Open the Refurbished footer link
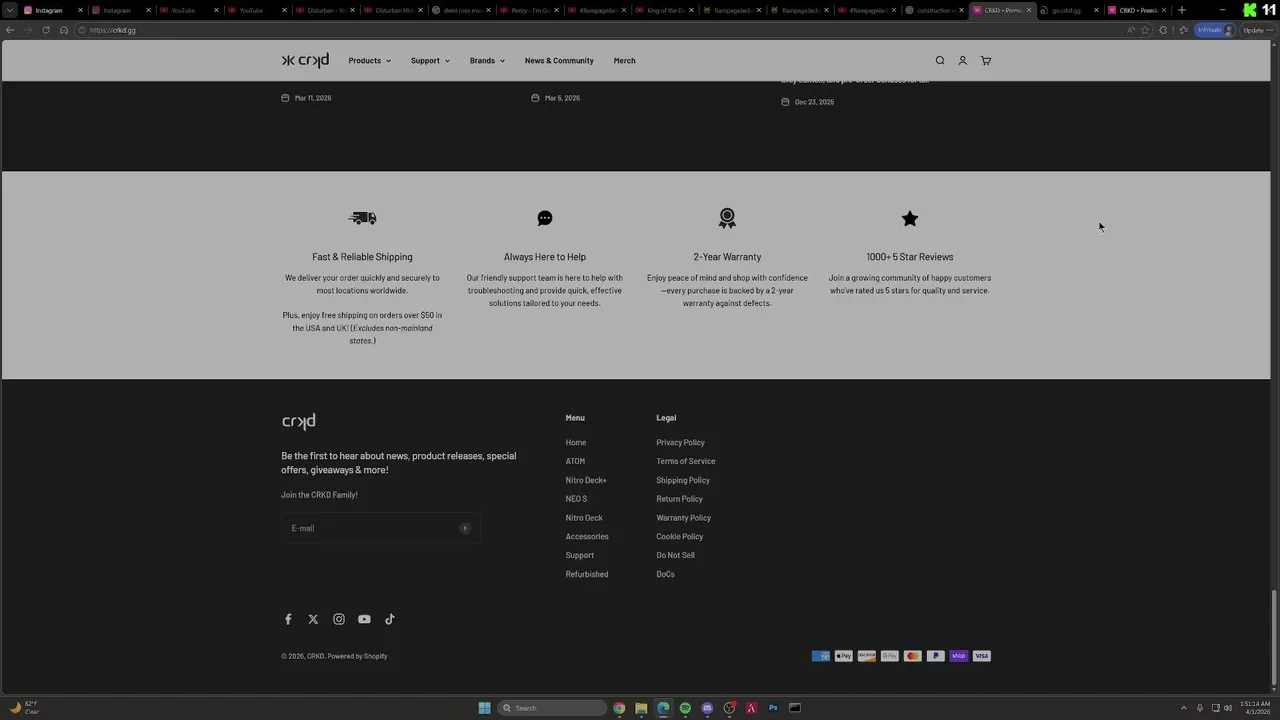The image size is (1280, 720). [587, 575]
